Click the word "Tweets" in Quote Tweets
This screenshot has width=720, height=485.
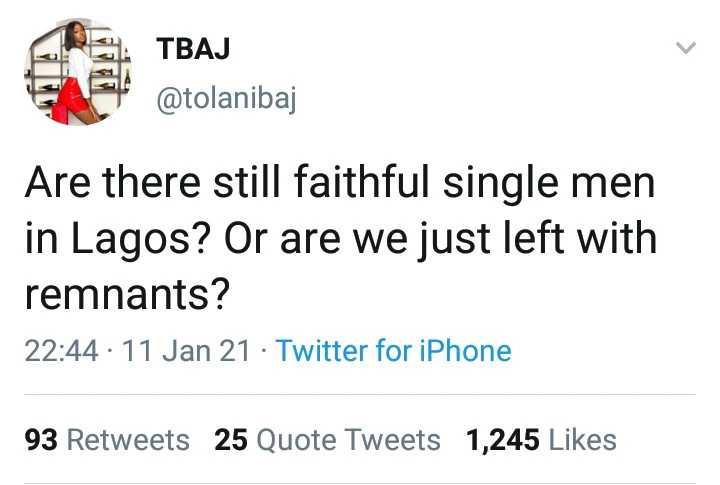(401, 440)
